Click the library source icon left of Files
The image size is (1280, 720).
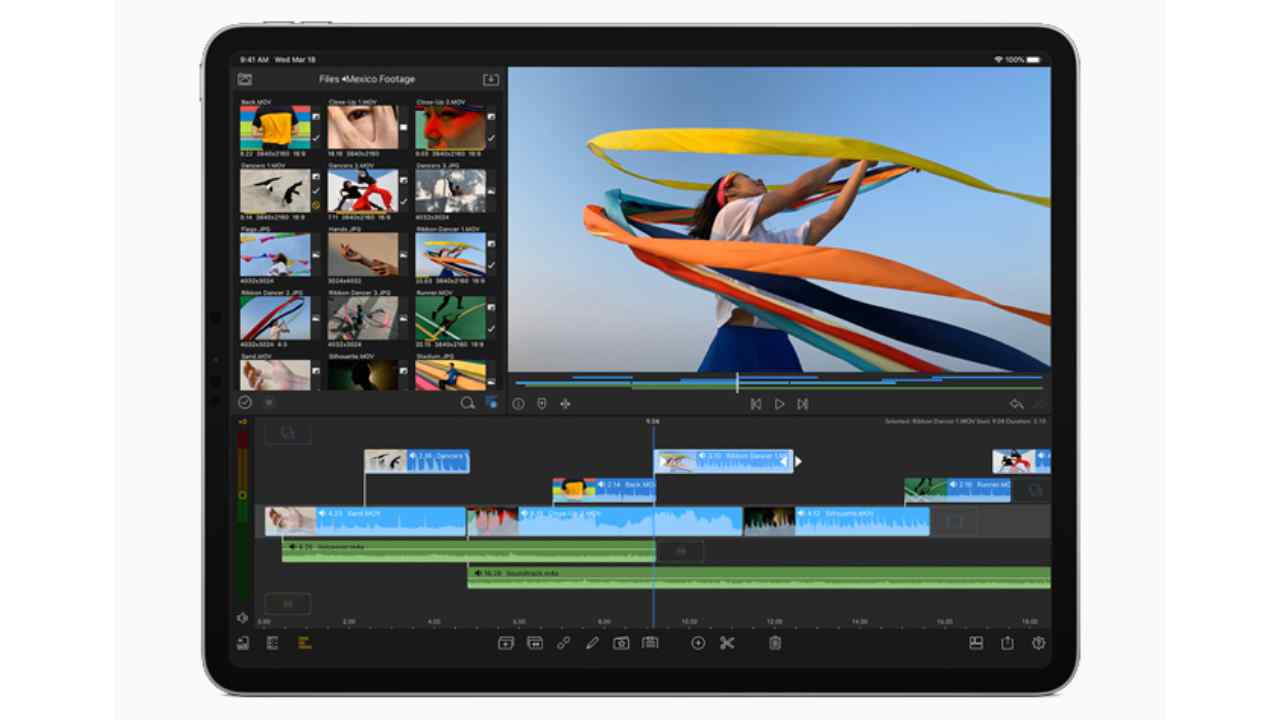(245, 79)
